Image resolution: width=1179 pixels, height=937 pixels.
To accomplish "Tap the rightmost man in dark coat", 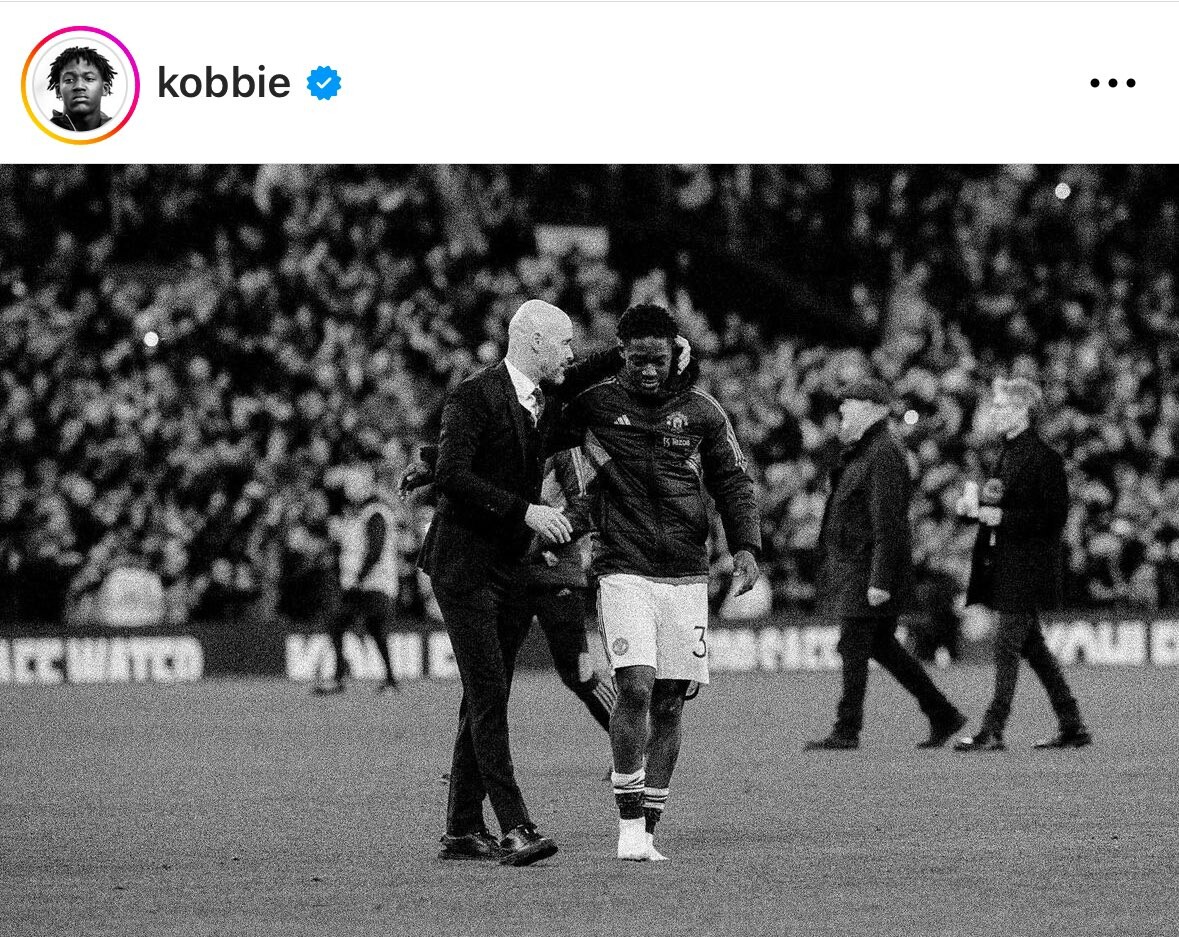I will (1023, 564).
